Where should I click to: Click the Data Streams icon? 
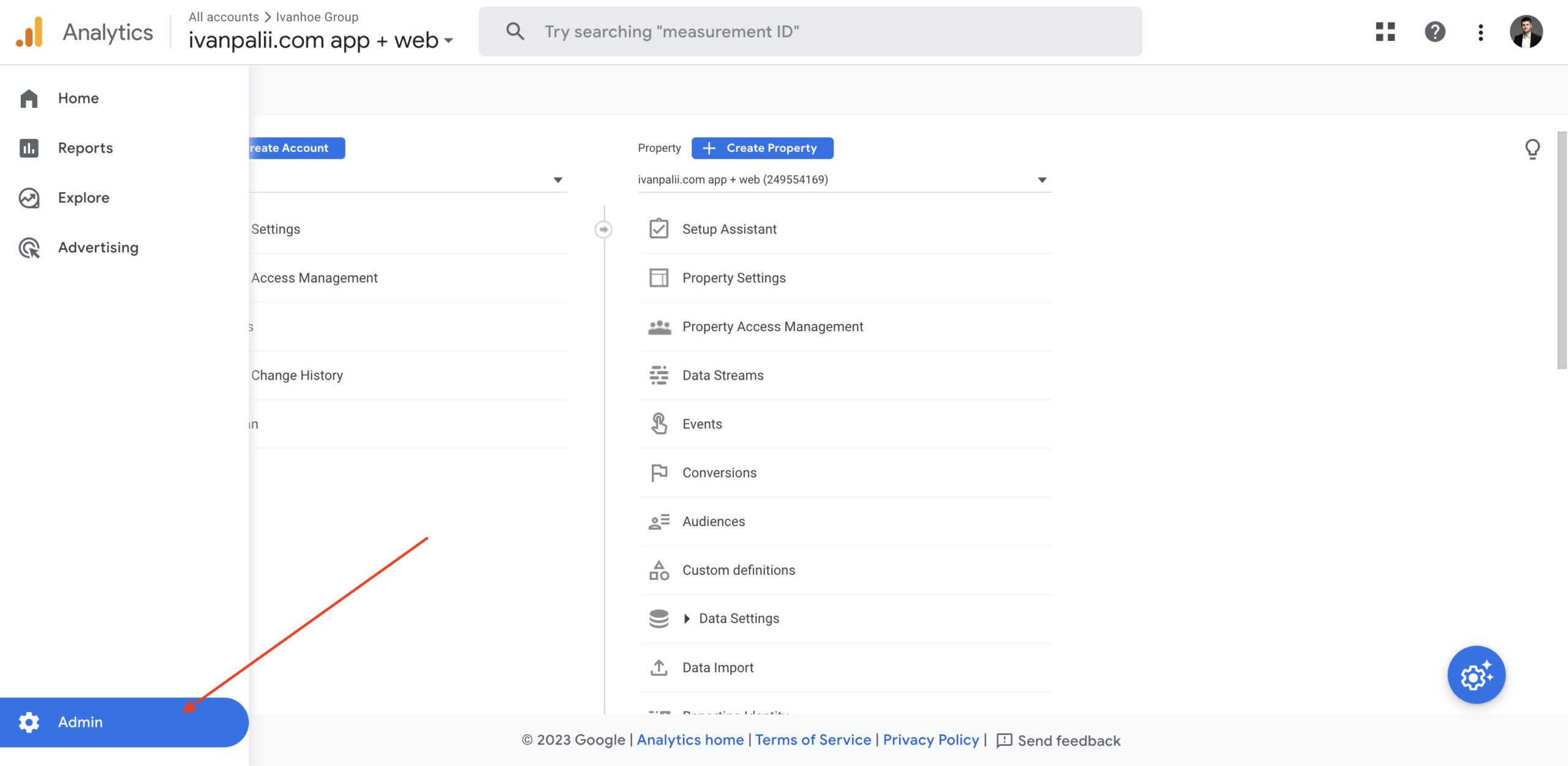tap(658, 375)
